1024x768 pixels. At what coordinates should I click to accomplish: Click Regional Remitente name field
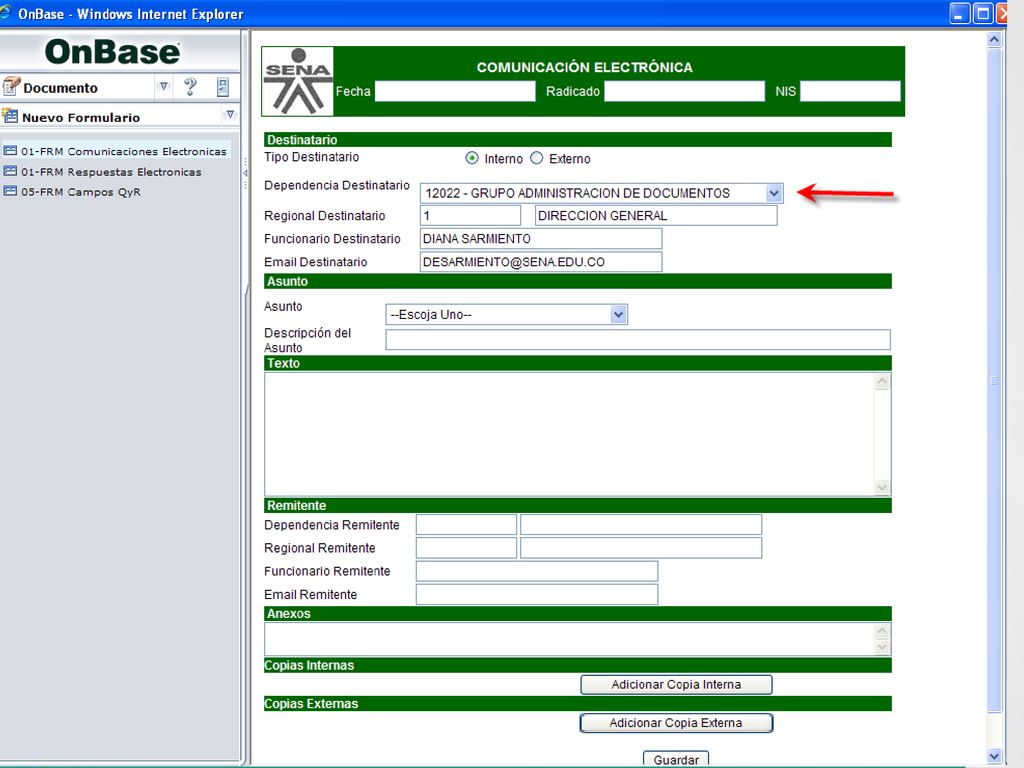click(x=641, y=548)
